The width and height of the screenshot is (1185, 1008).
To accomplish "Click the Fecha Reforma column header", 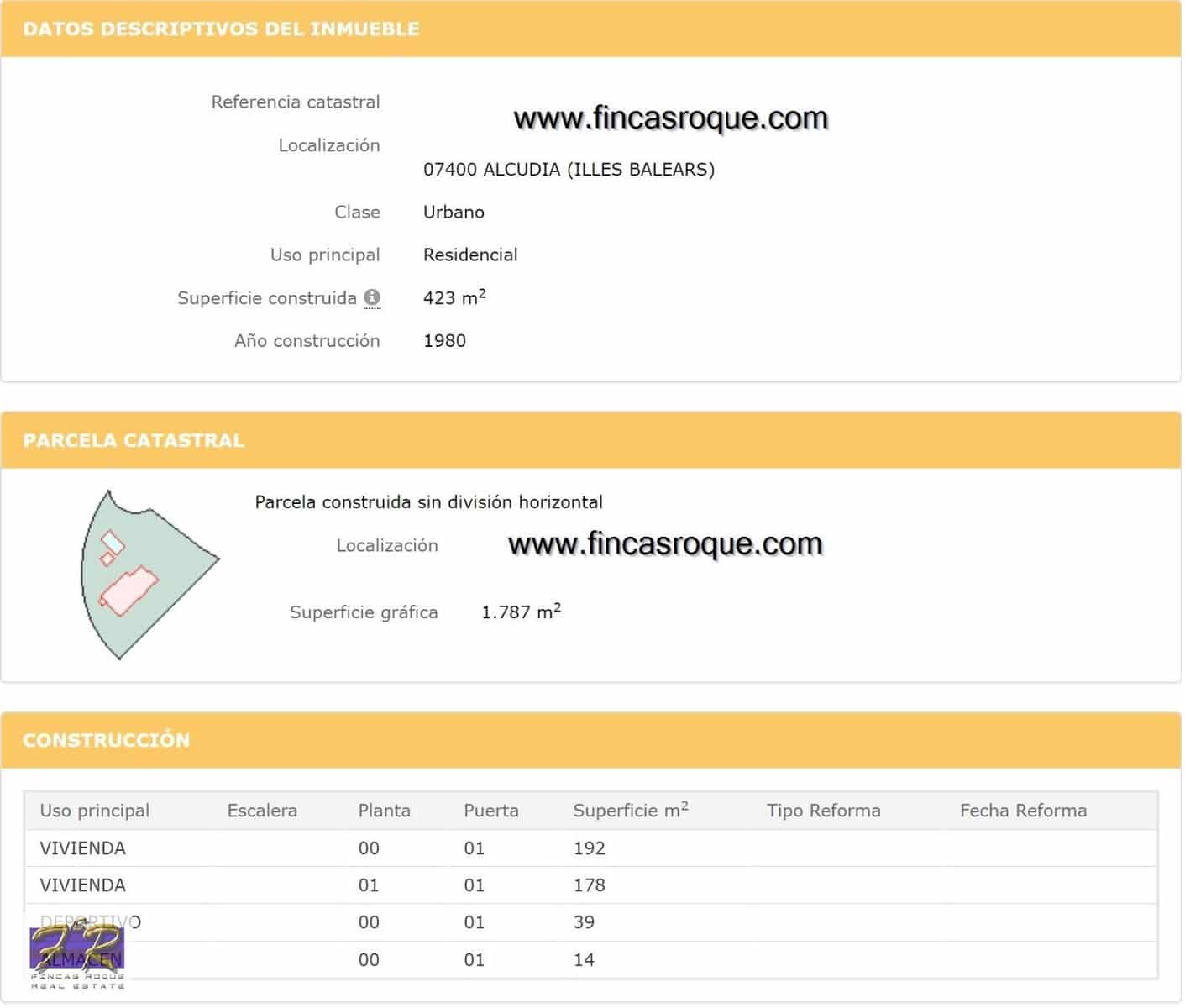I will point(1023,811).
